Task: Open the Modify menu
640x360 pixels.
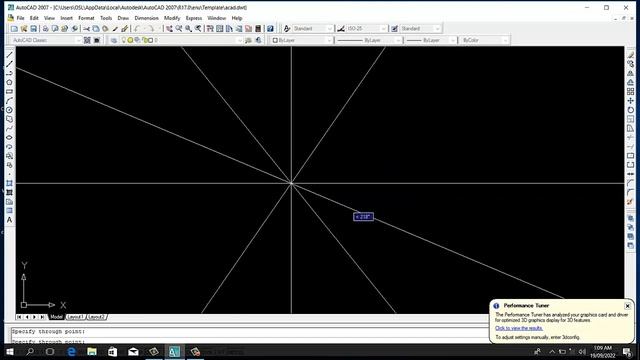Action: [172, 18]
